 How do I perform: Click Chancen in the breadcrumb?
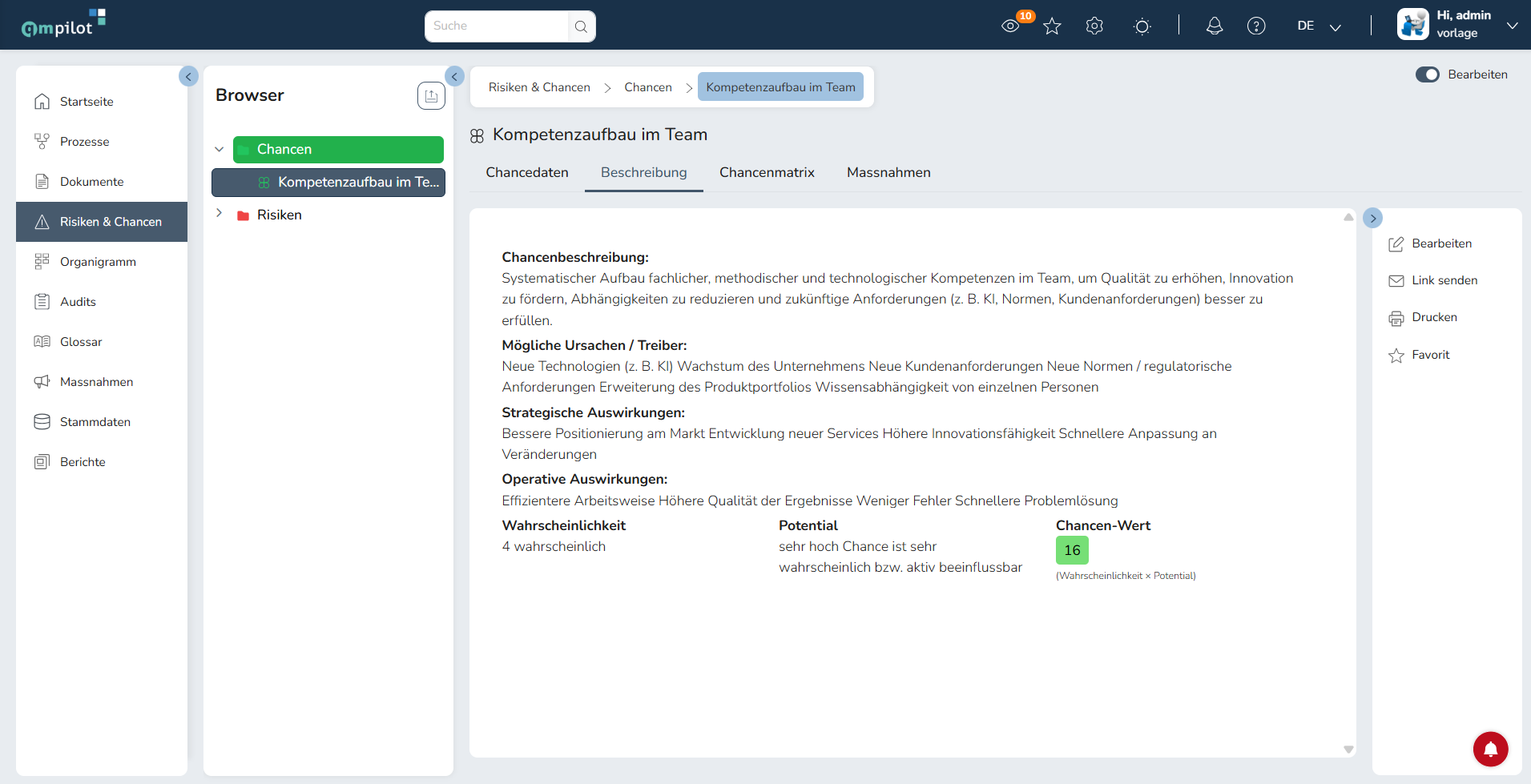click(x=648, y=87)
